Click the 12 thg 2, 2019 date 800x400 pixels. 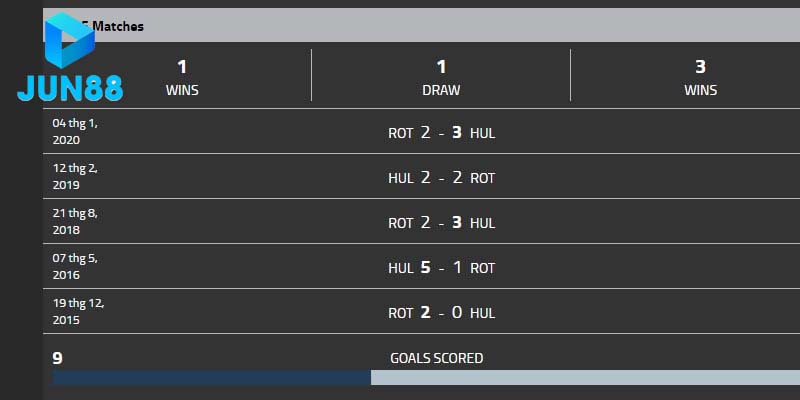click(x=75, y=177)
